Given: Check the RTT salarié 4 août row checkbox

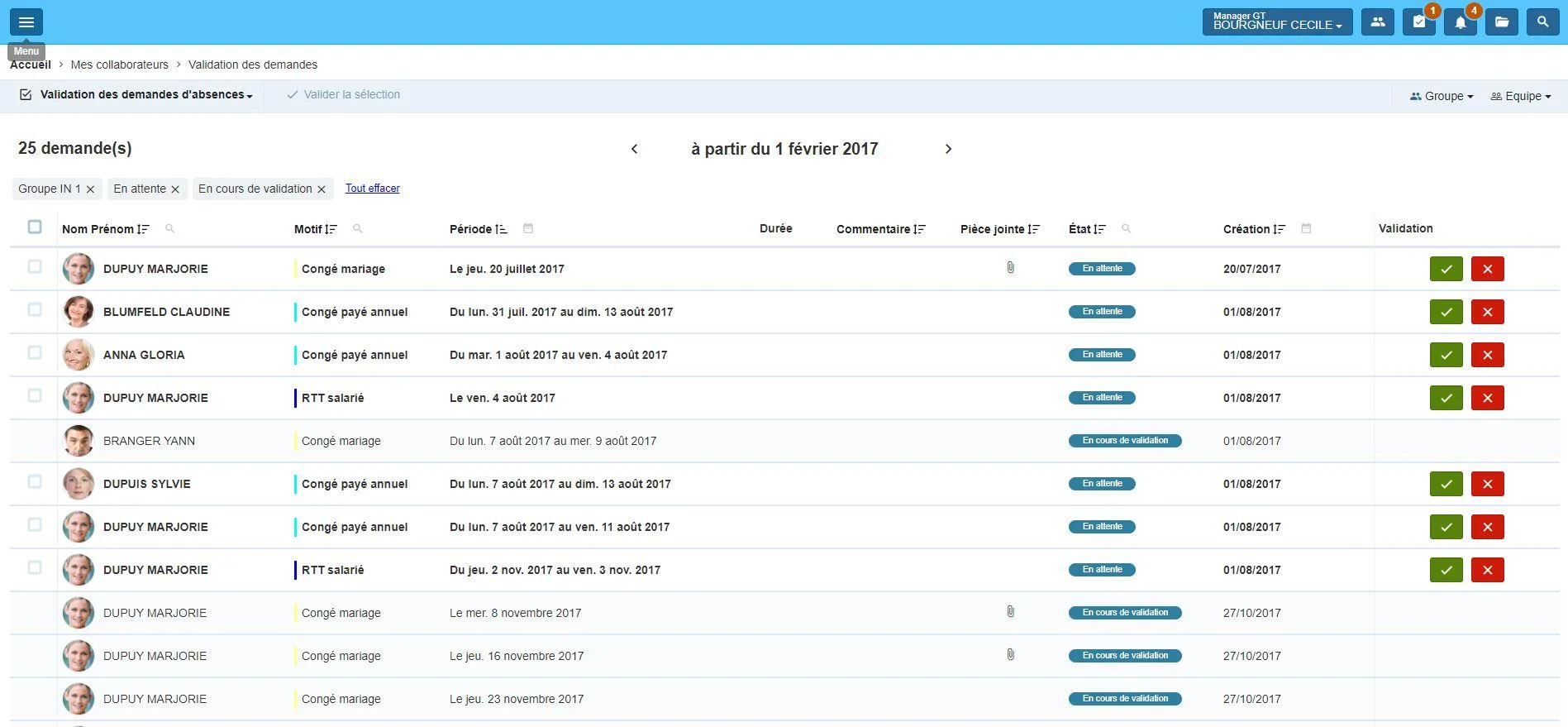Looking at the screenshot, I should click(35, 395).
